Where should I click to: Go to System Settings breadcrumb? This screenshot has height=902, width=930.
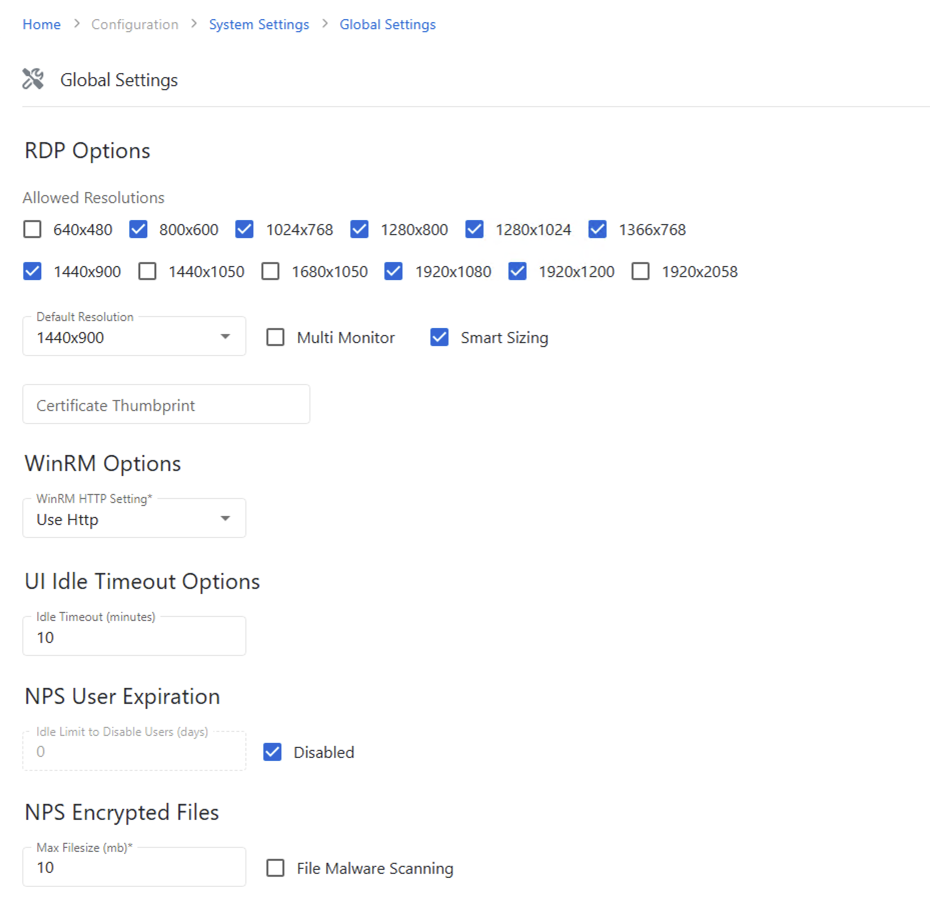pos(259,24)
